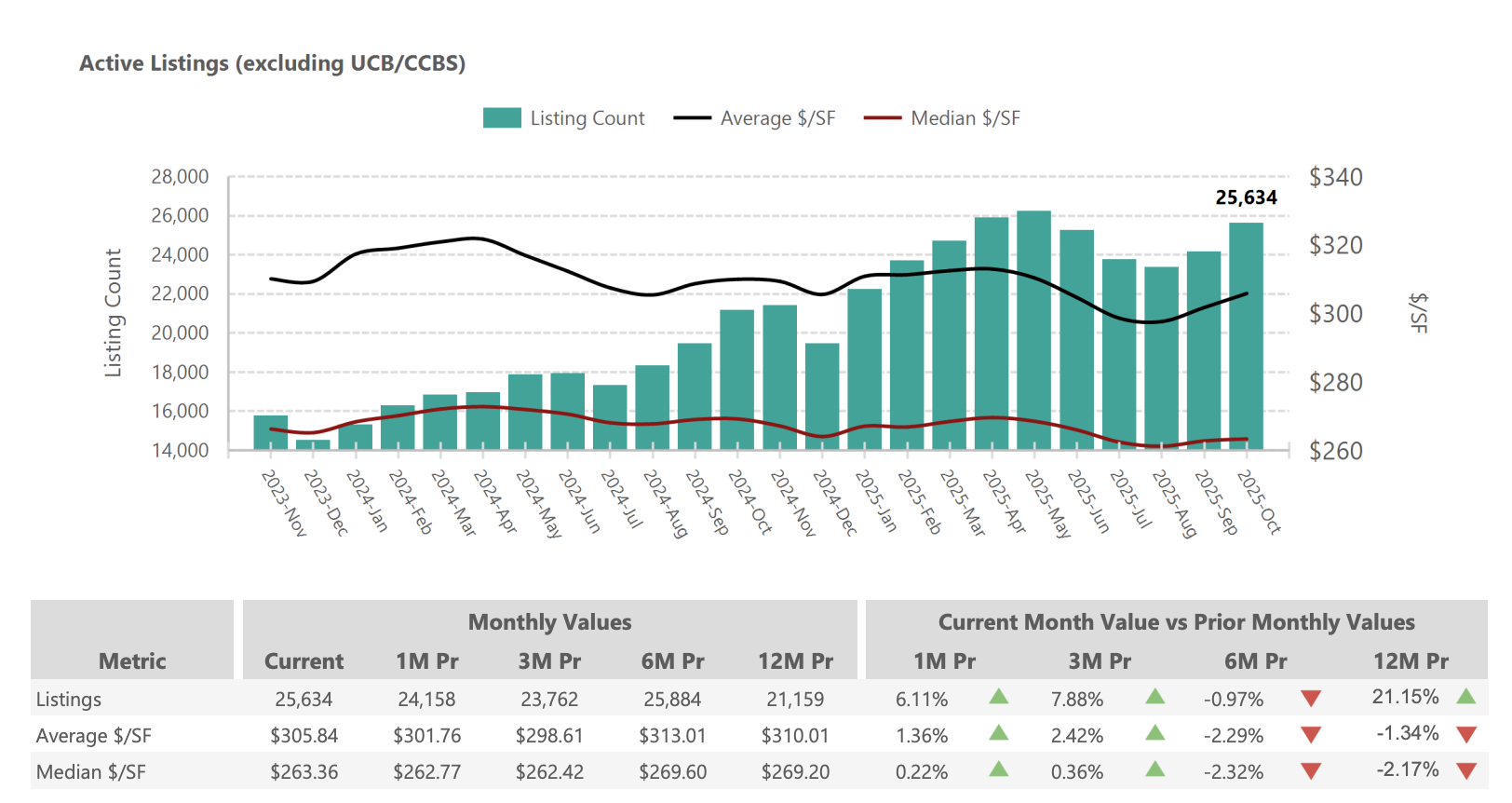
Task: Click the Monthly Values table header
Action: coord(549,622)
